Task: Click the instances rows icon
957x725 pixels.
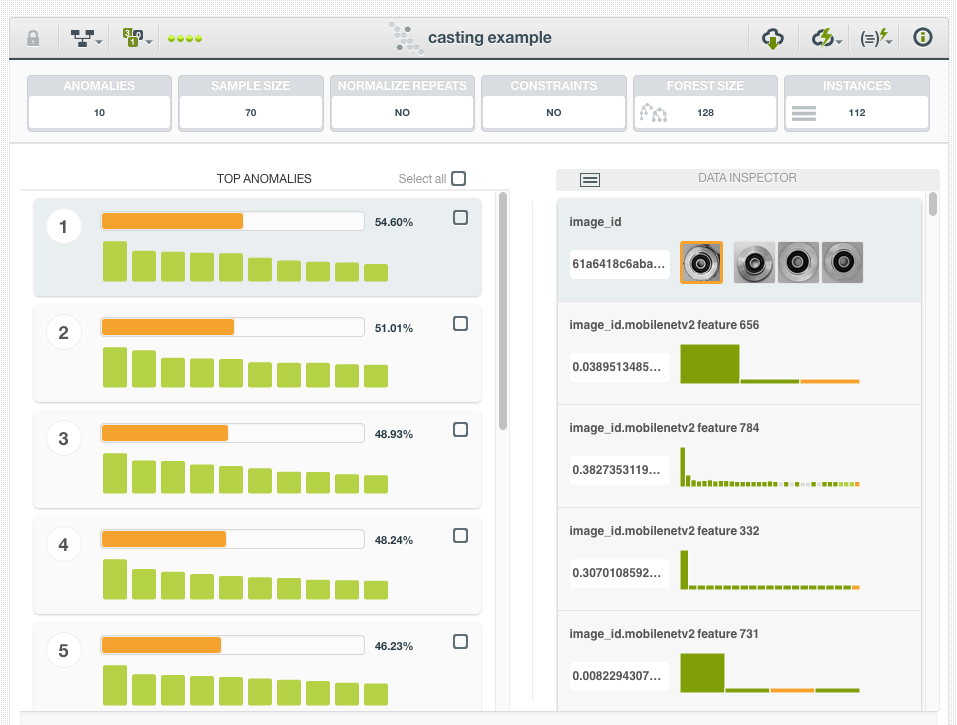Action: pyautogui.click(x=804, y=113)
